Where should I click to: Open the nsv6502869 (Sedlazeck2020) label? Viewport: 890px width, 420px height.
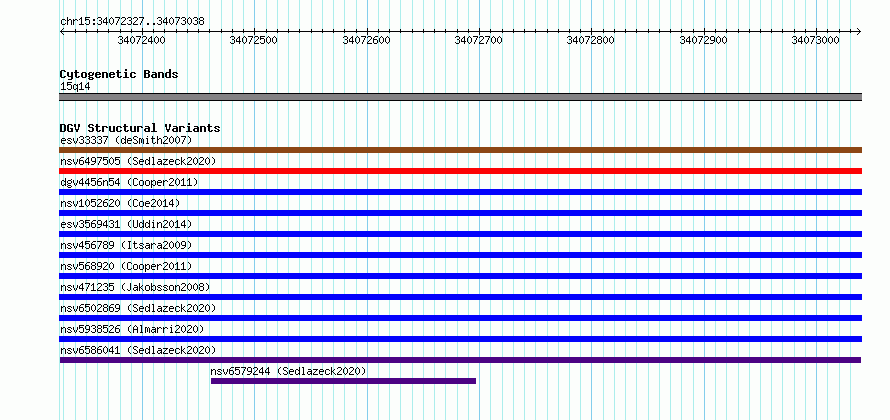pyautogui.click(x=138, y=308)
